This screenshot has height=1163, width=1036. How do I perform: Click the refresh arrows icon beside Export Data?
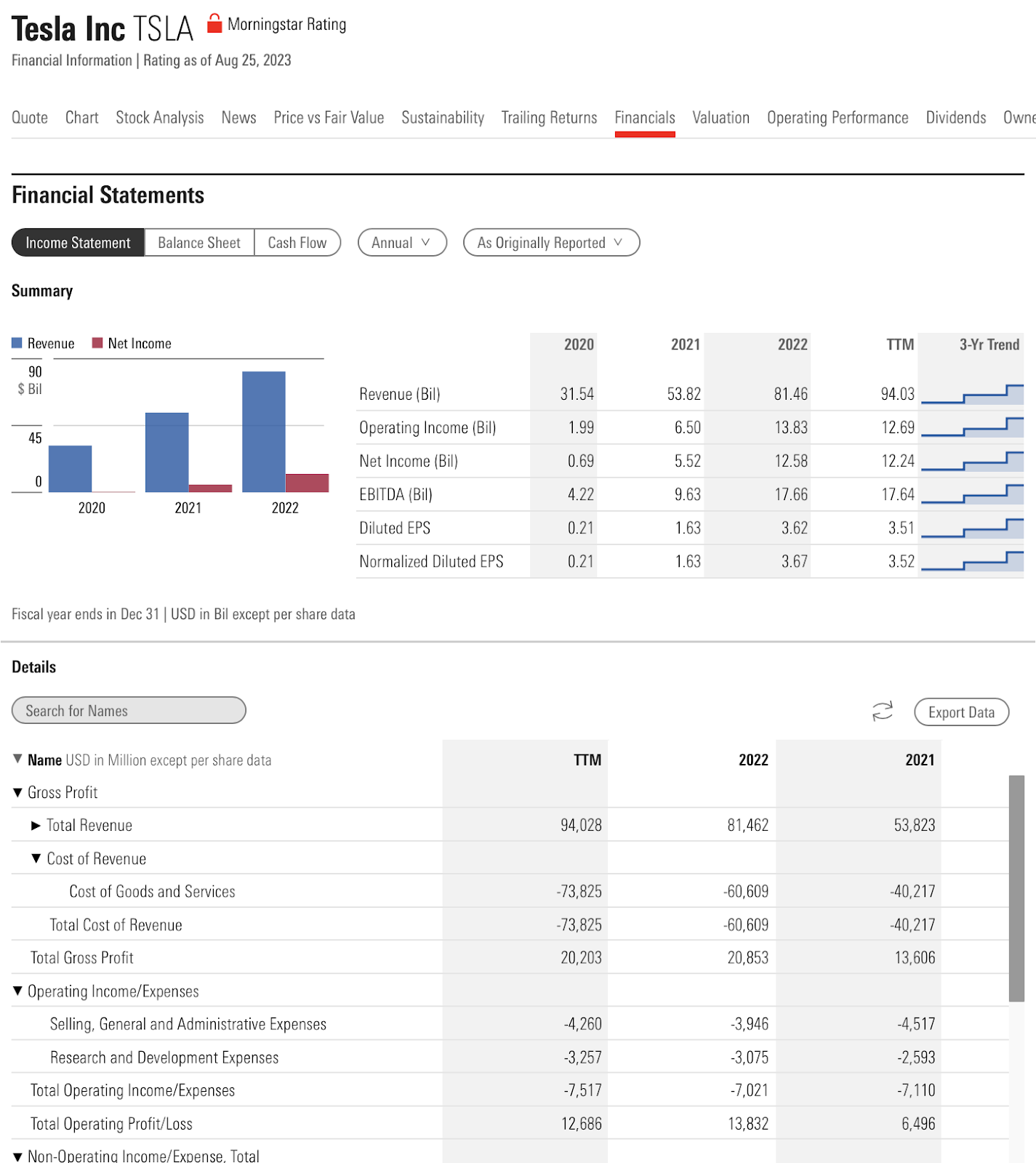click(882, 712)
